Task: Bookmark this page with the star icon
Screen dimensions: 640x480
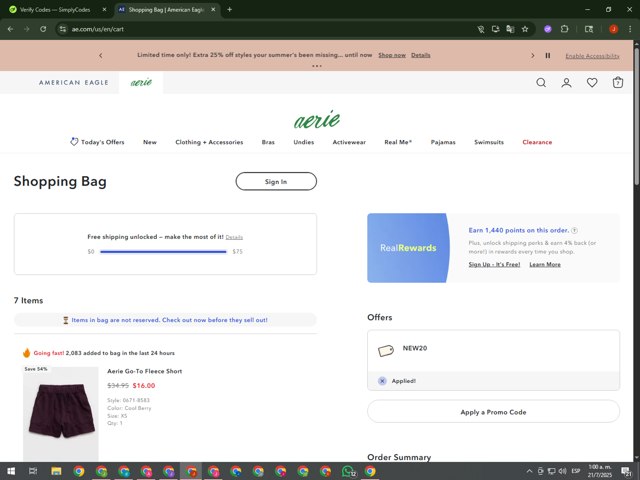Action: [x=525, y=29]
